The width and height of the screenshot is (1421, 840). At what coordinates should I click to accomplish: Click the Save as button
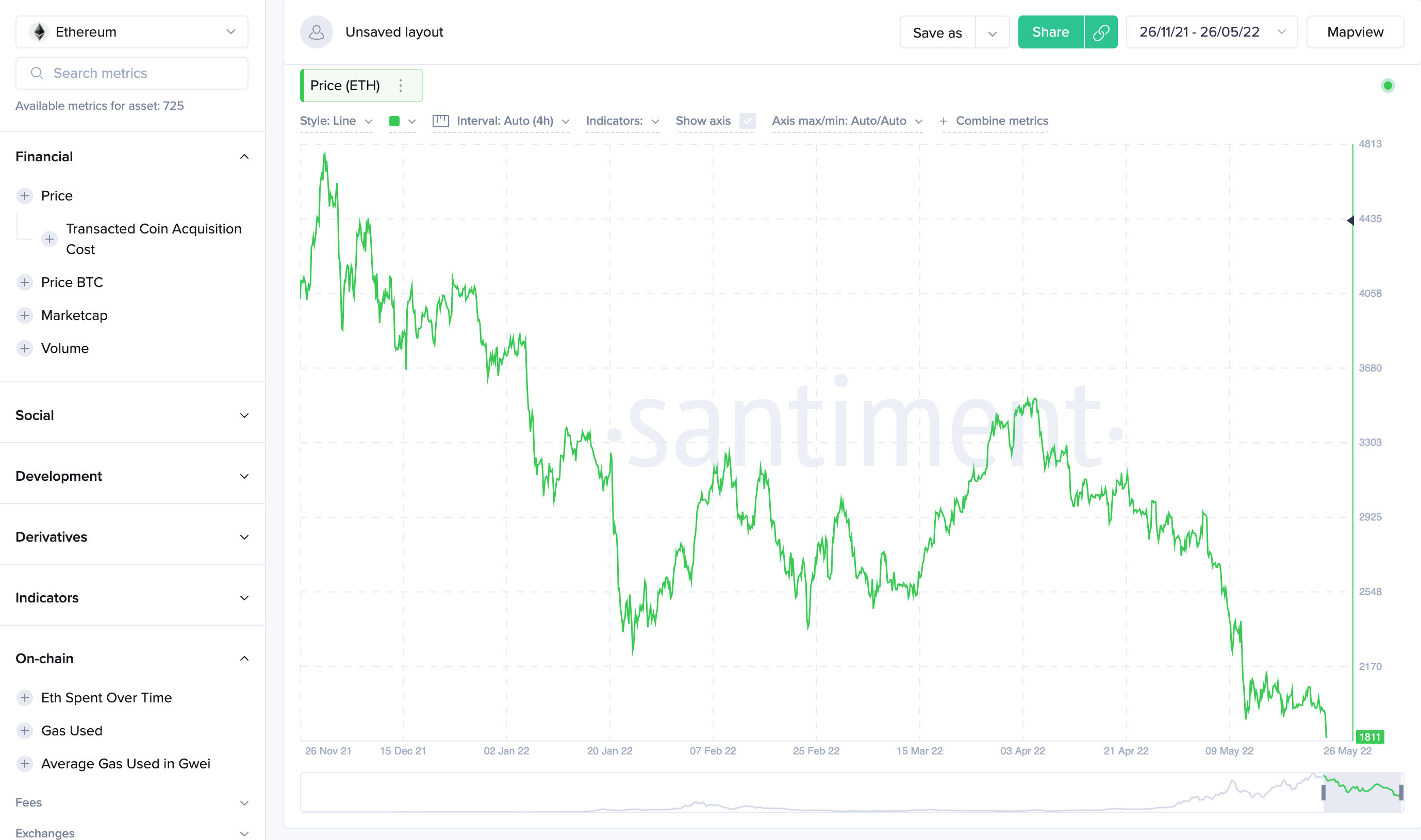(937, 33)
